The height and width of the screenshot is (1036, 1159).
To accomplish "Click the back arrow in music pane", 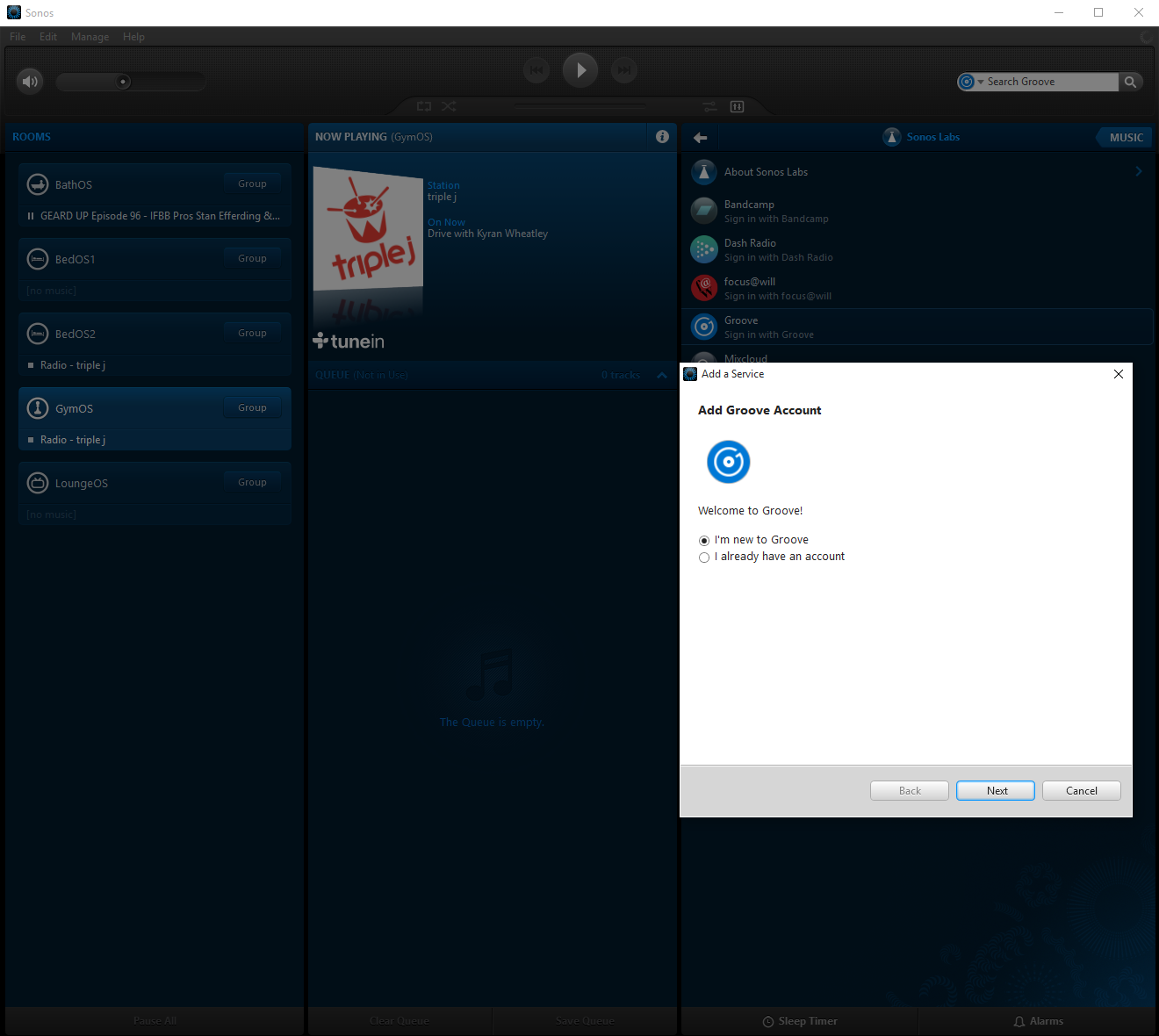I will (700, 138).
